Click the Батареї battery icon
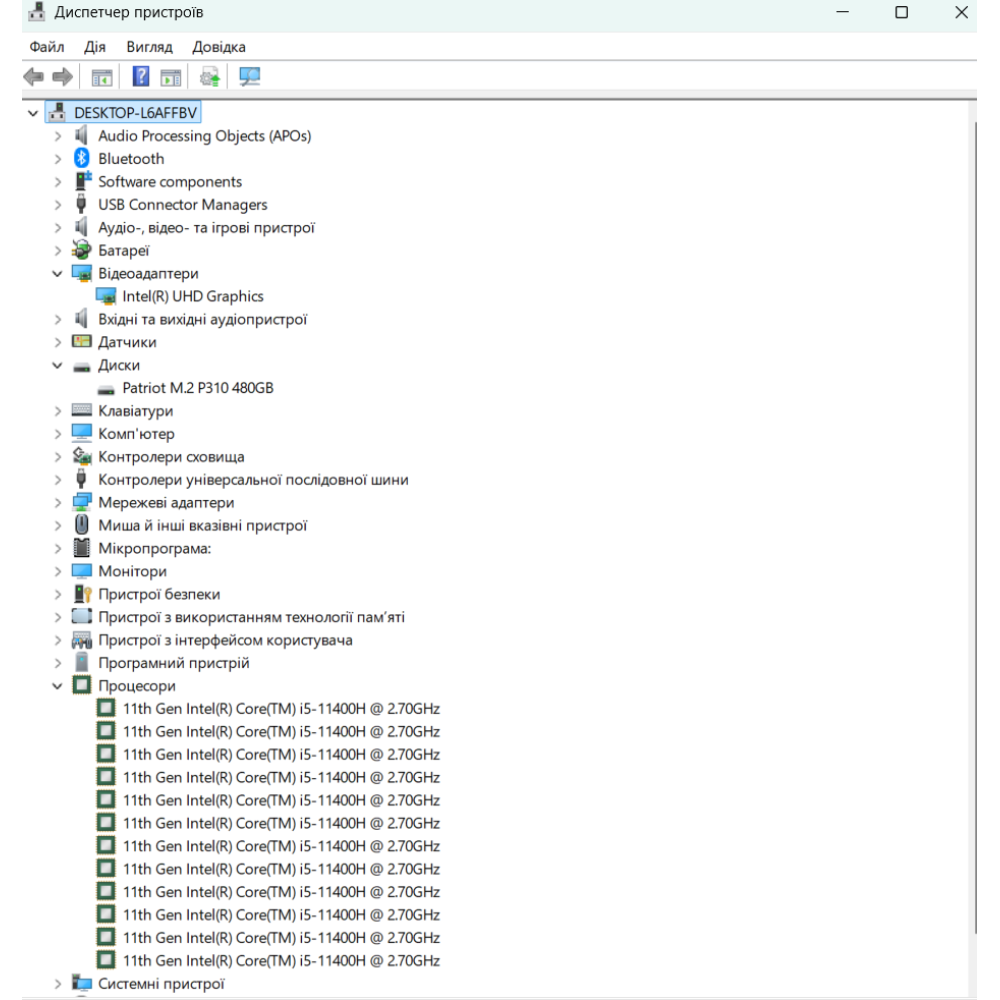Image resolution: width=1000 pixels, height=1000 pixels. click(82, 251)
